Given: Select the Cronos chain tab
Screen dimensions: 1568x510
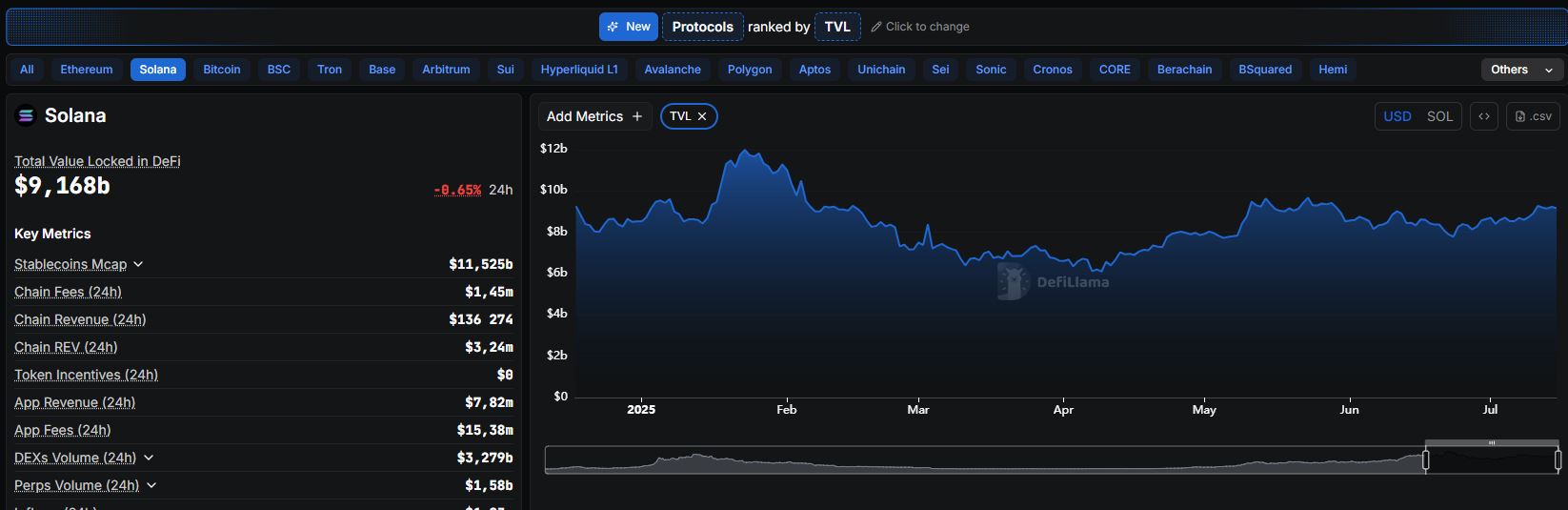Looking at the screenshot, I should click(x=1053, y=70).
